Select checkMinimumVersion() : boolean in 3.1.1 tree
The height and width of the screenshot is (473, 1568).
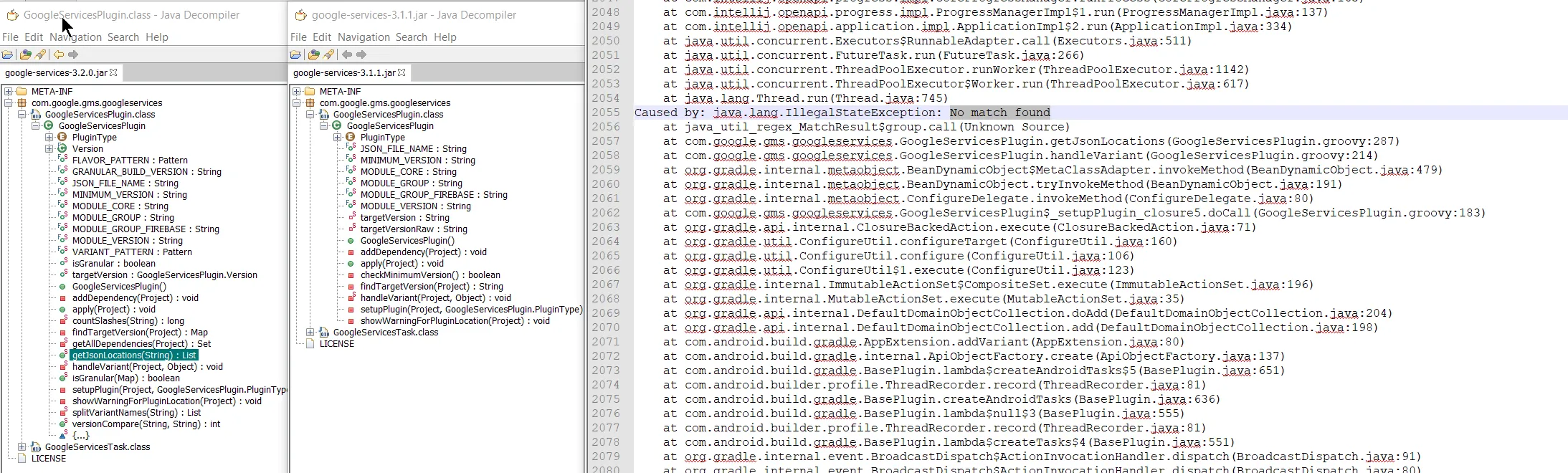[430, 274]
